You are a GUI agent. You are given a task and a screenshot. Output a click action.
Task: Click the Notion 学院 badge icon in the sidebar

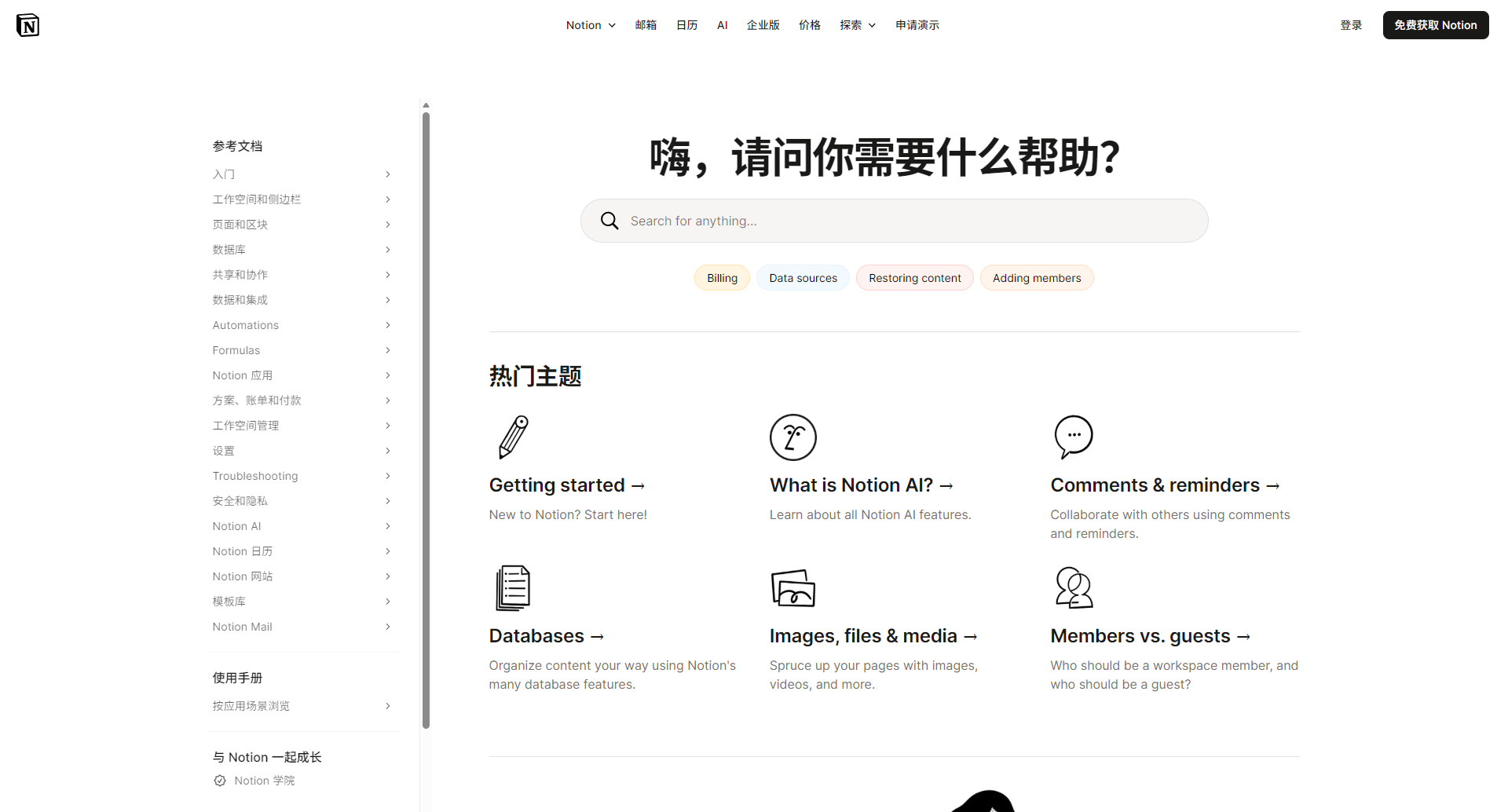[x=219, y=780]
